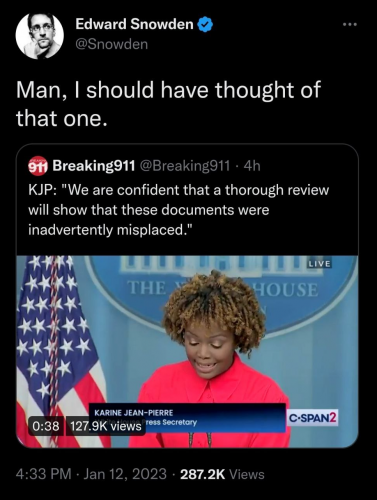
Task: Open Edward Snowden's profile picture
Action: [40, 36]
